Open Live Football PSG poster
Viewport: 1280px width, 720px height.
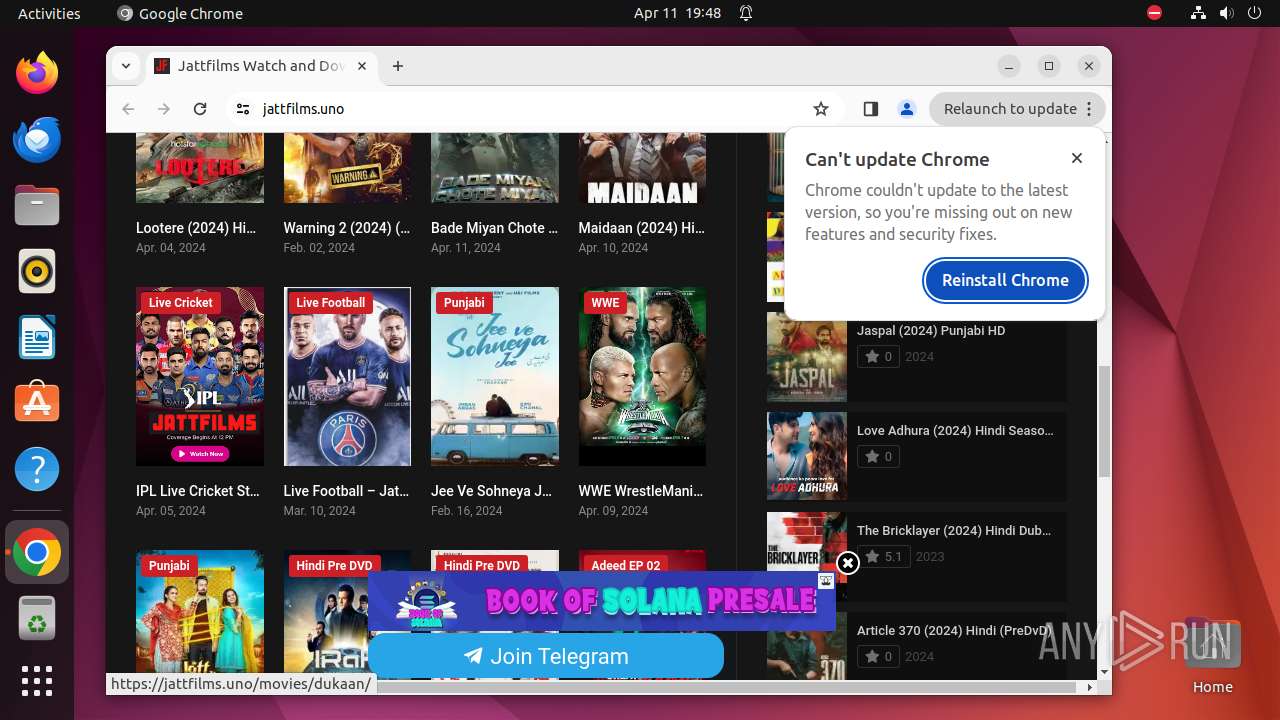point(347,377)
